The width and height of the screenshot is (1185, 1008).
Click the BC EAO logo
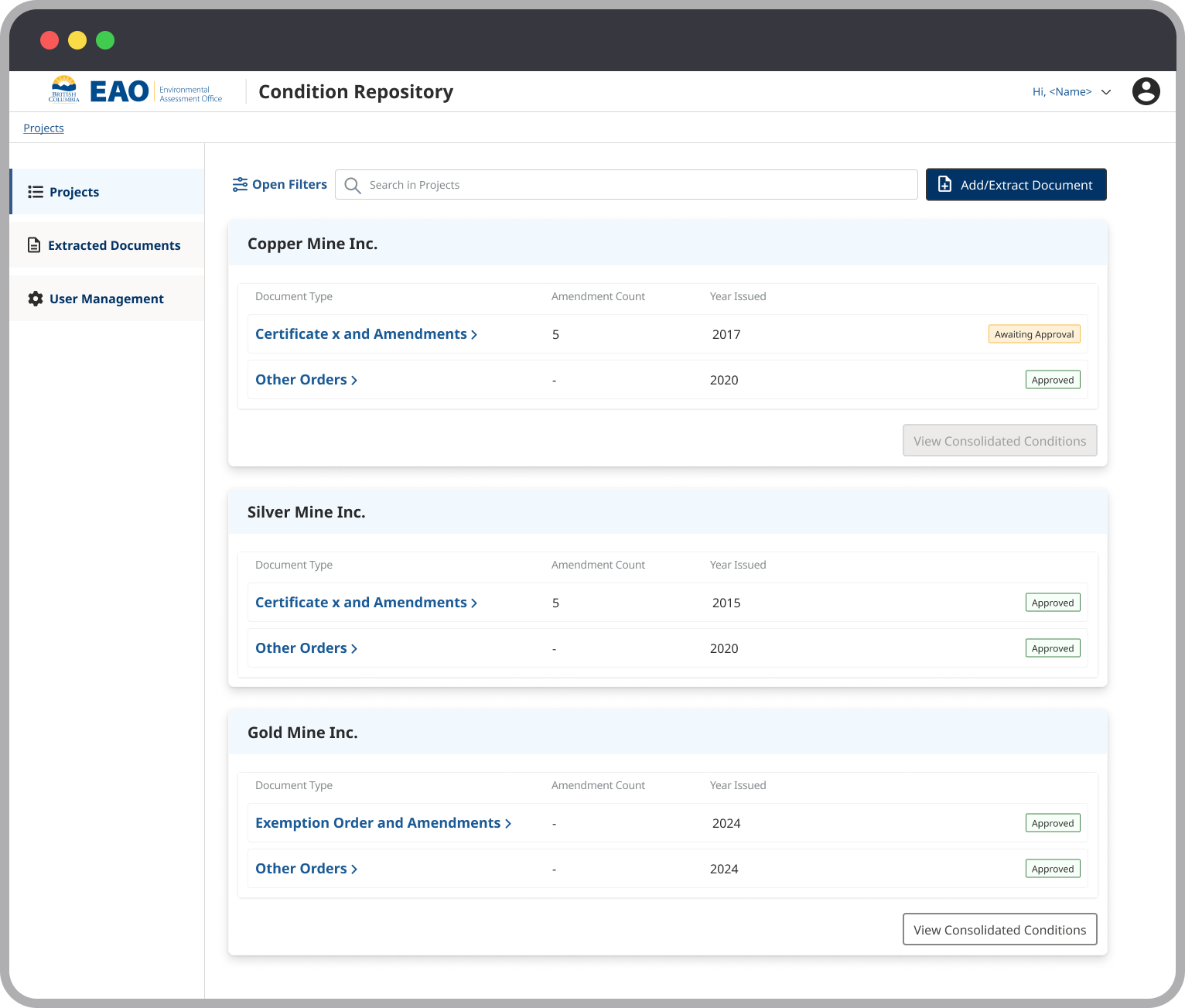point(135,91)
